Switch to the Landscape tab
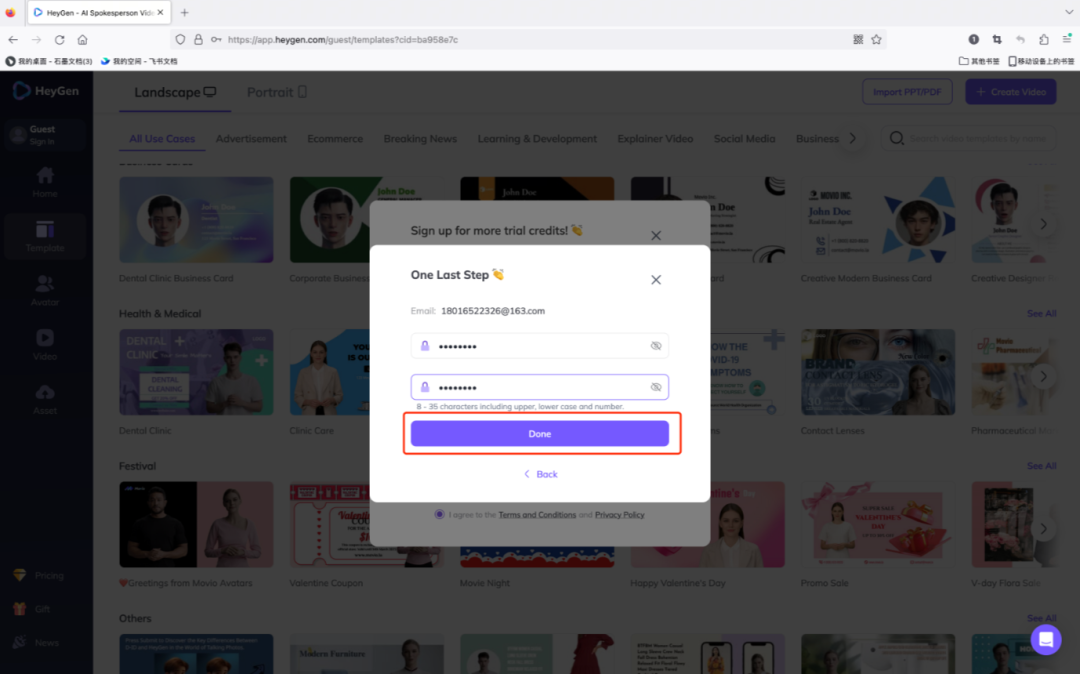The image size is (1080, 674). point(175,92)
